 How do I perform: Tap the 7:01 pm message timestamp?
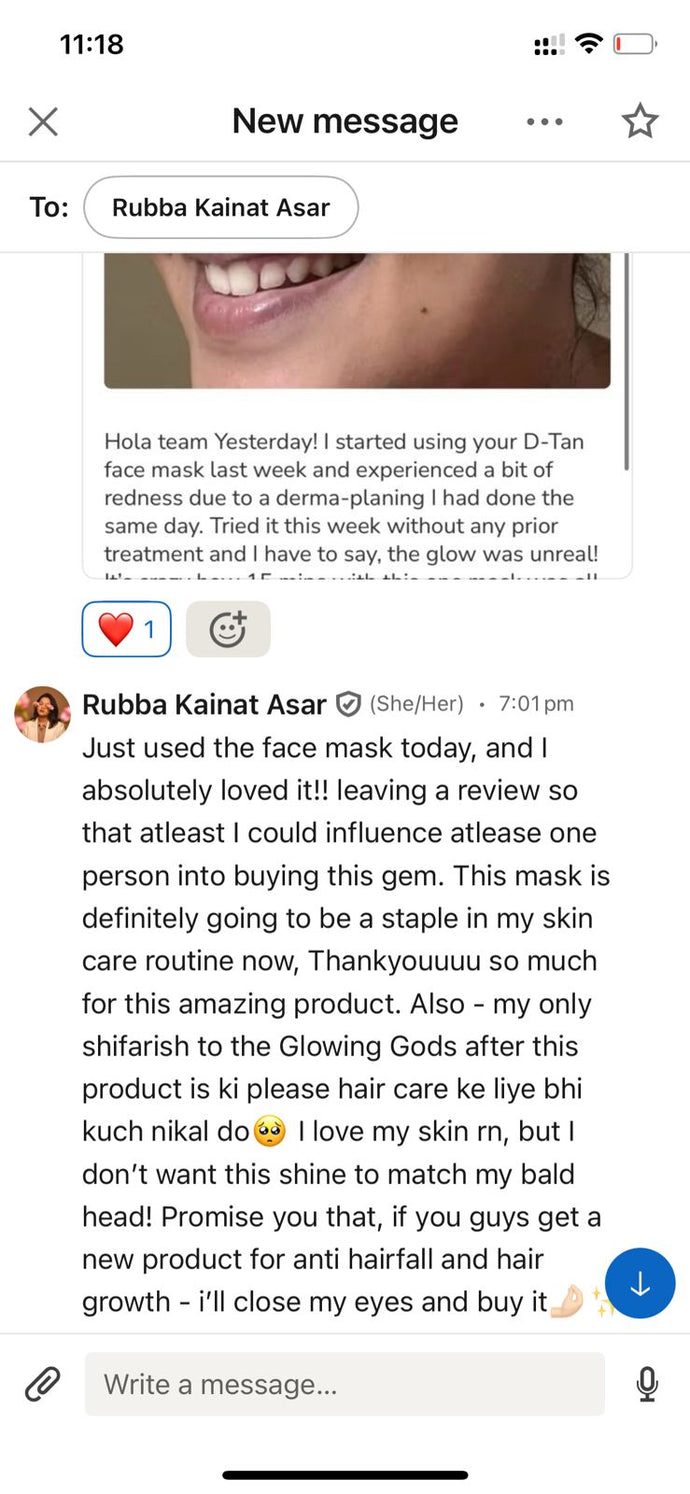536,704
